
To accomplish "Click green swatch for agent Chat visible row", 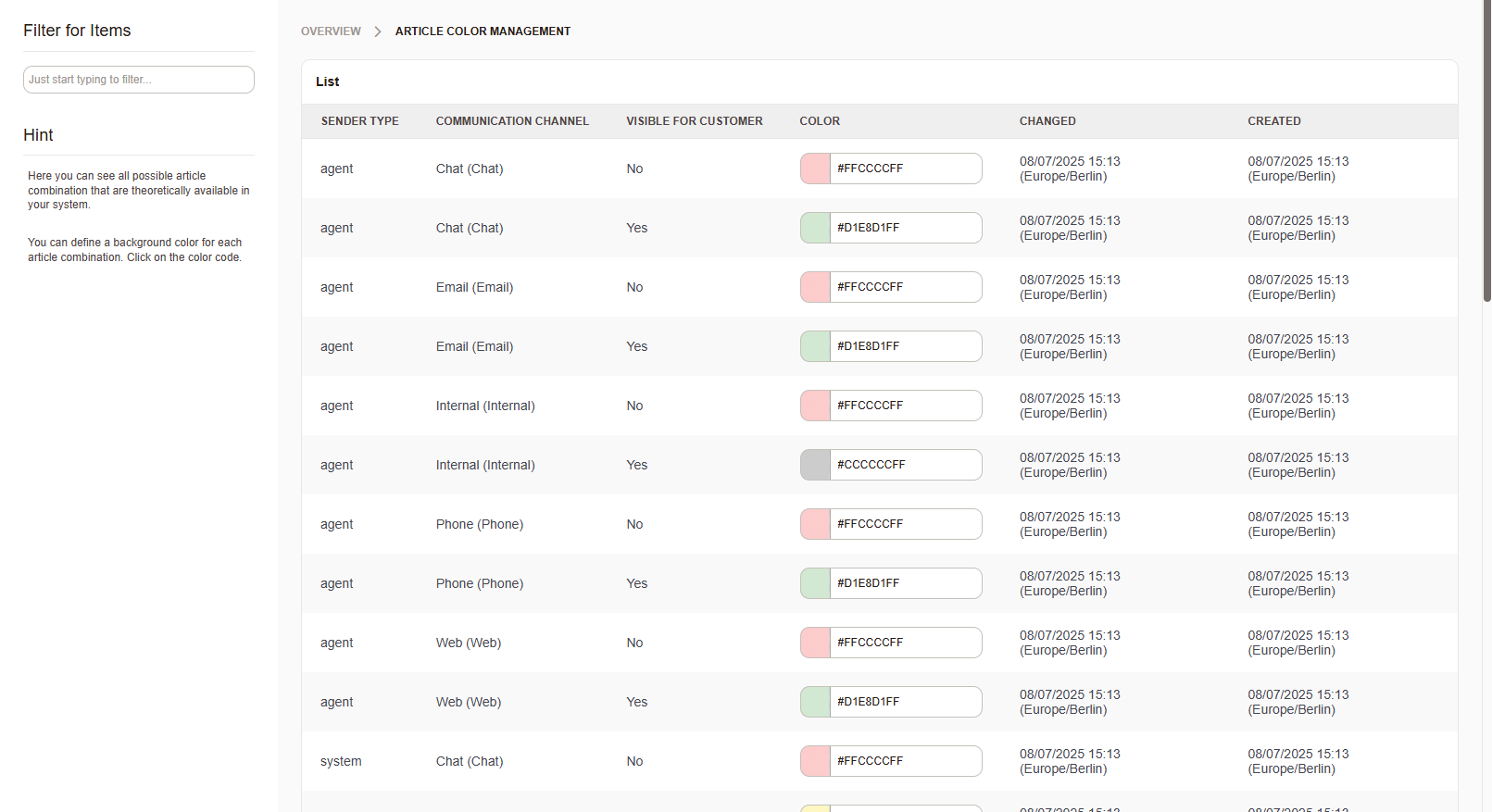I will pos(815,228).
